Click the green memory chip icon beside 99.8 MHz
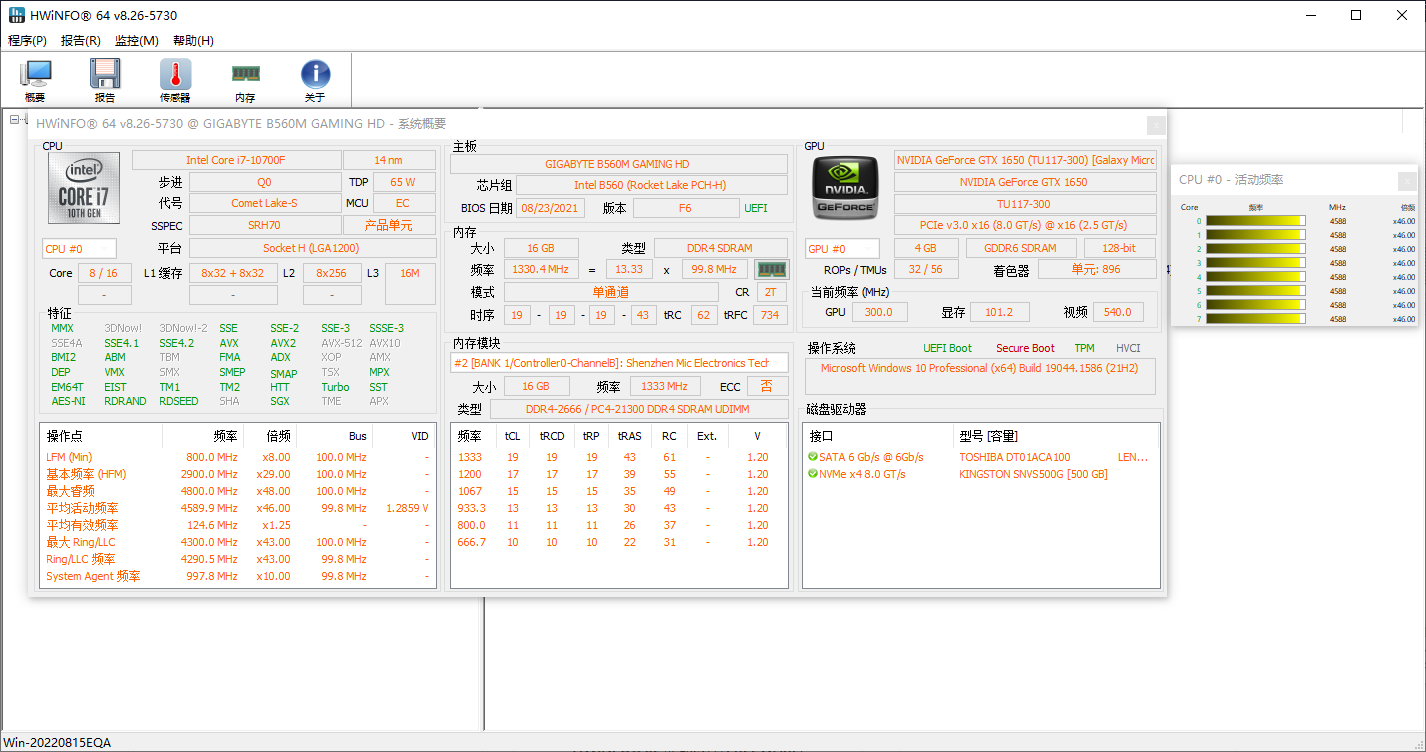The height and width of the screenshot is (752, 1426). coord(771,269)
